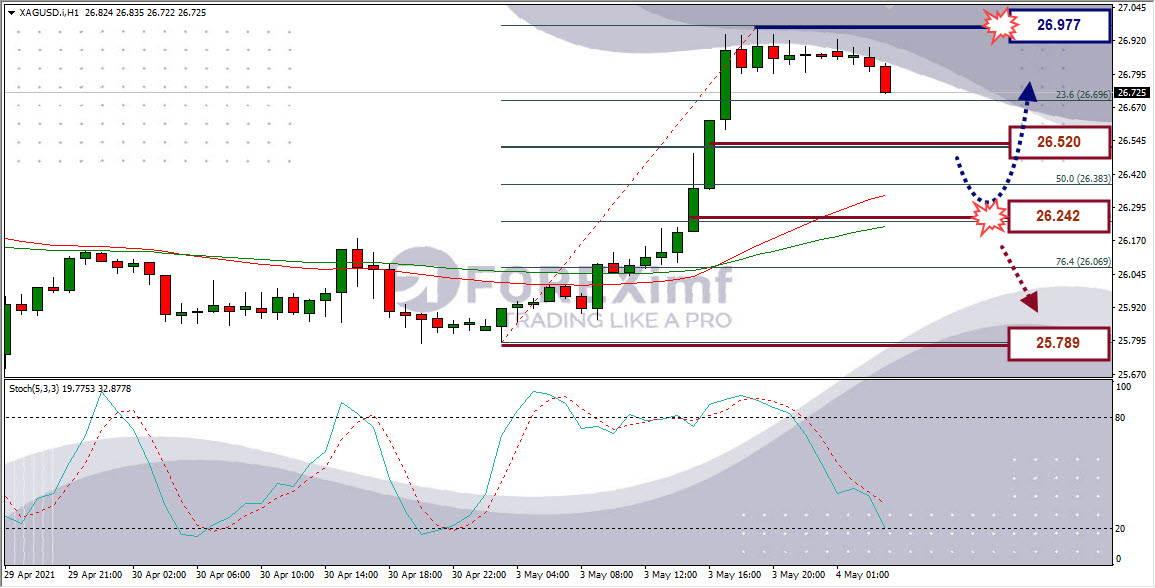Image resolution: width=1155 pixels, height=588 pixels.
Task: Click the 25.670 price axis label
Action: pyautogui.click(x=1131, y=374)
